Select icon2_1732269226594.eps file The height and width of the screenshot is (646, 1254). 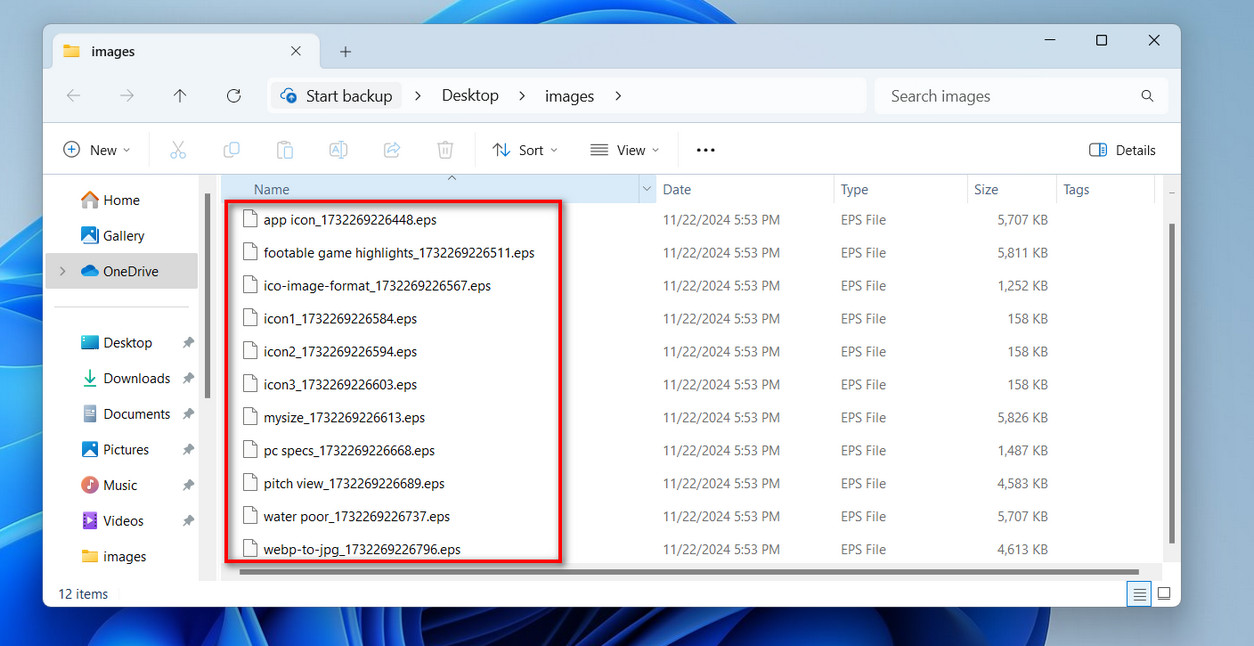click(x=330, y=352)
